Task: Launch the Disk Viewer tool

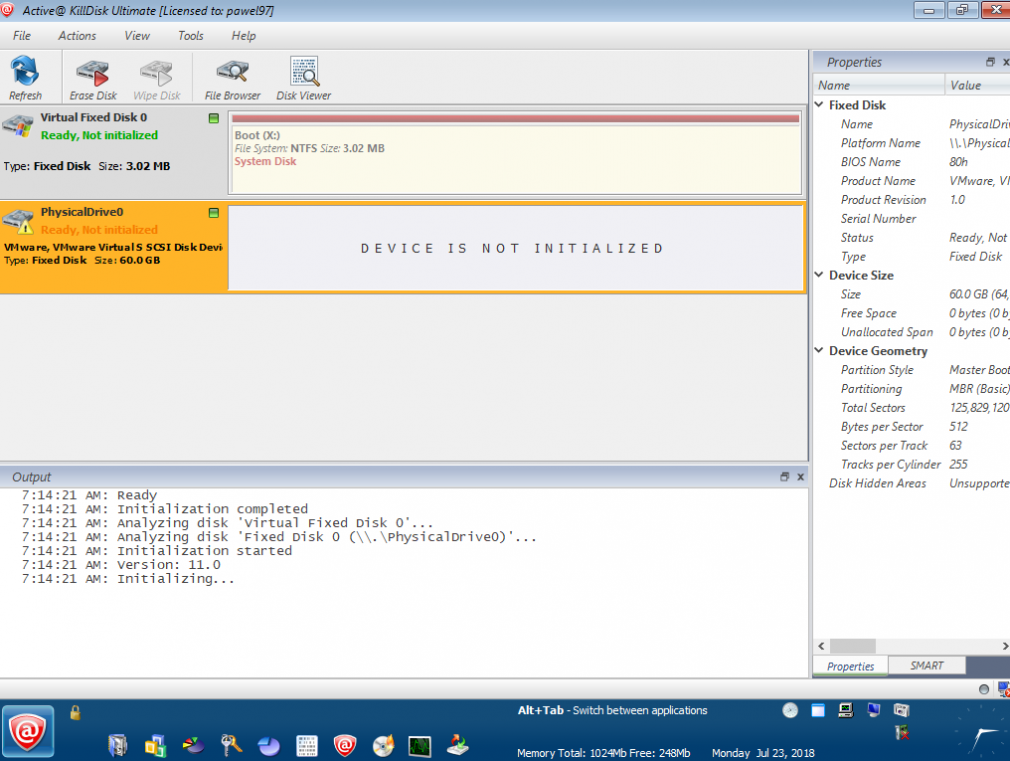Action: pyautogui.click(x=303, y=79)
